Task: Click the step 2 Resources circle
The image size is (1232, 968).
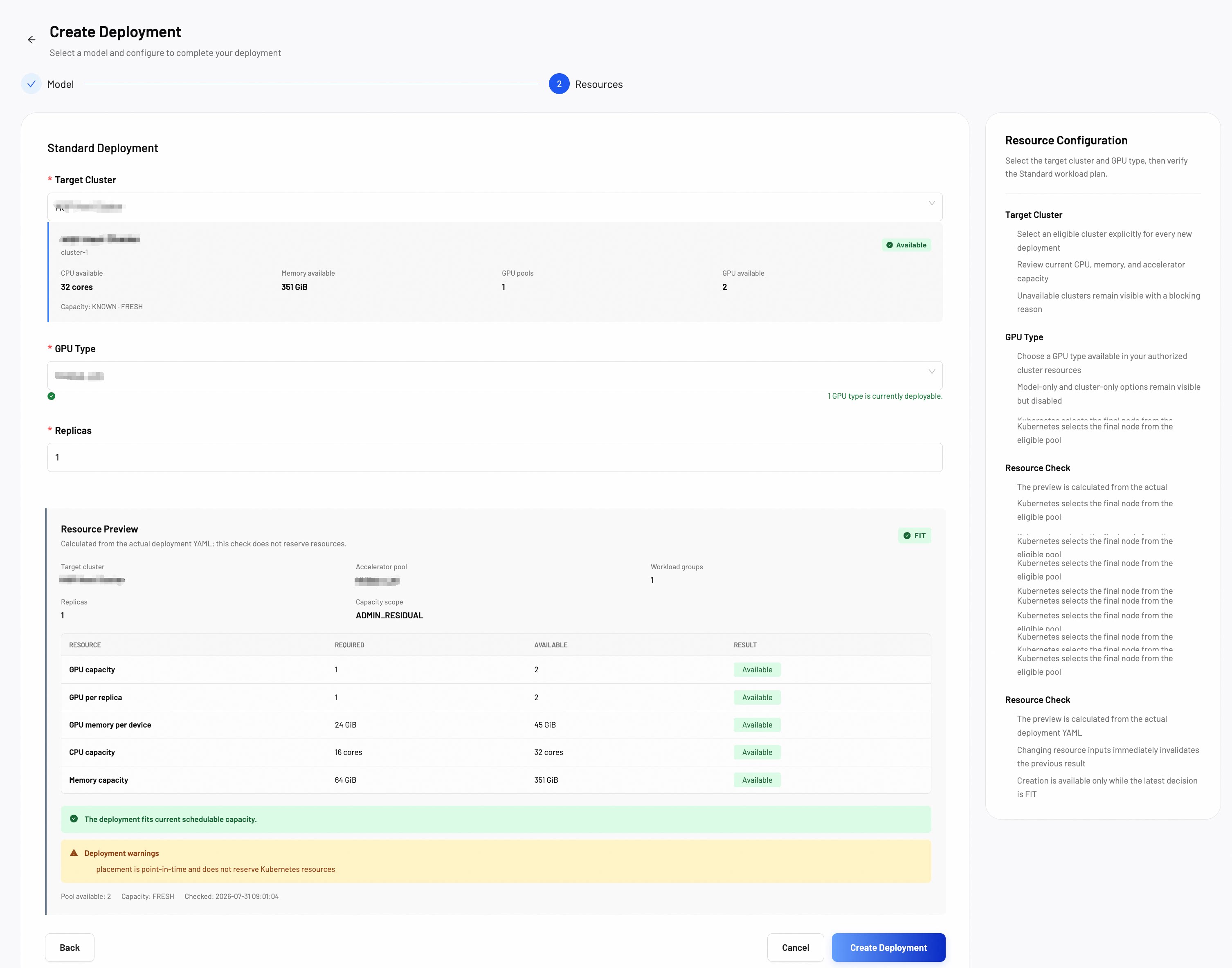Action: point(559,84)
